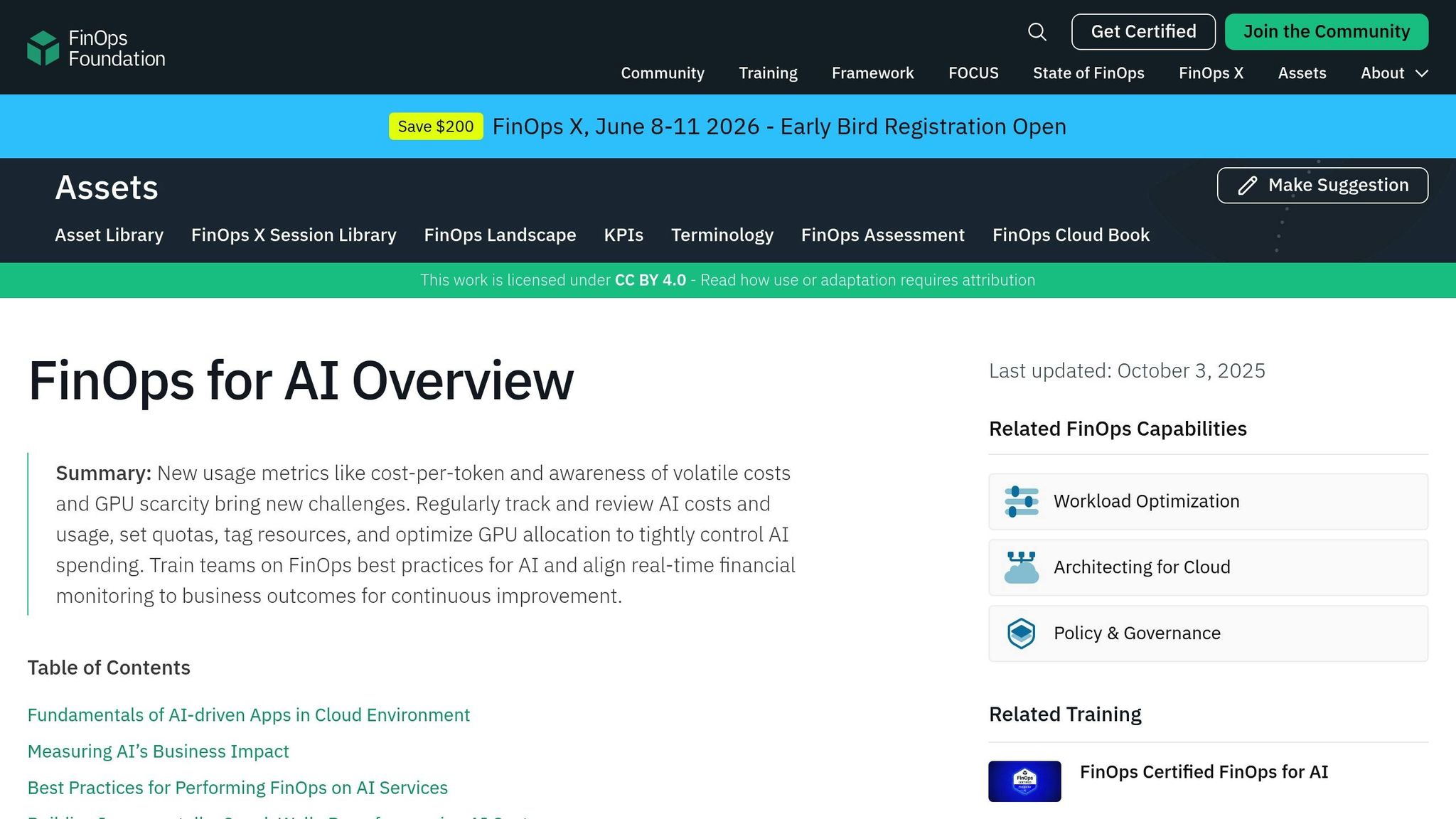Open the State of FinOps menu

pos(1088,73)
